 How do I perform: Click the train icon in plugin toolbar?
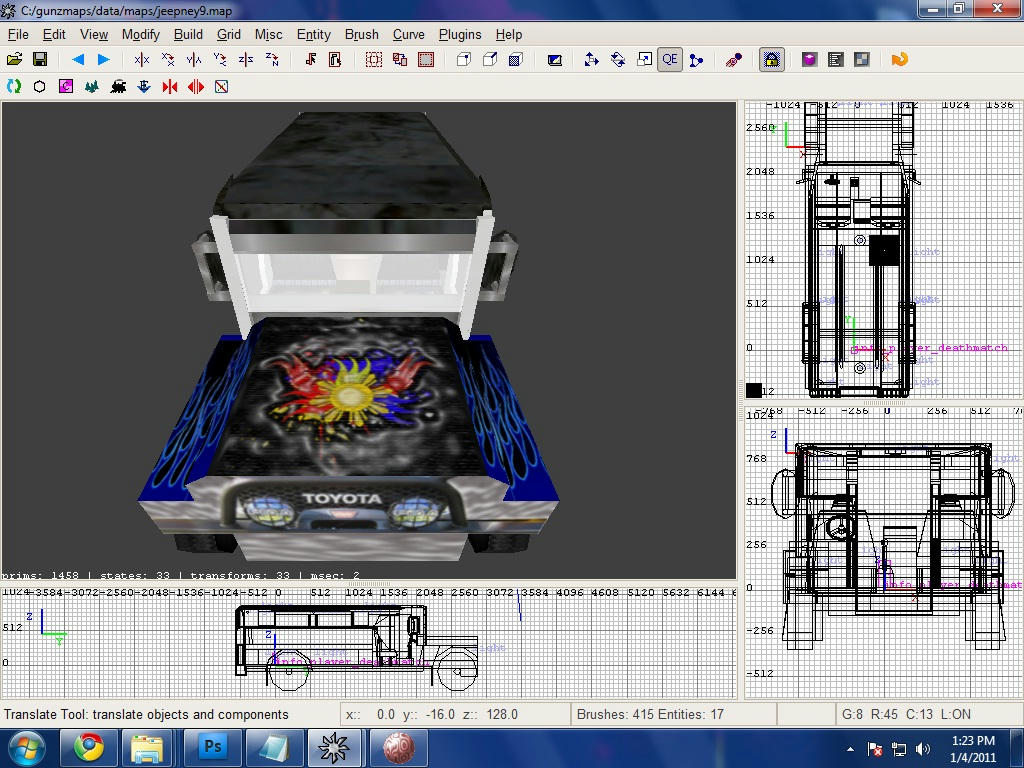point(118,87)
